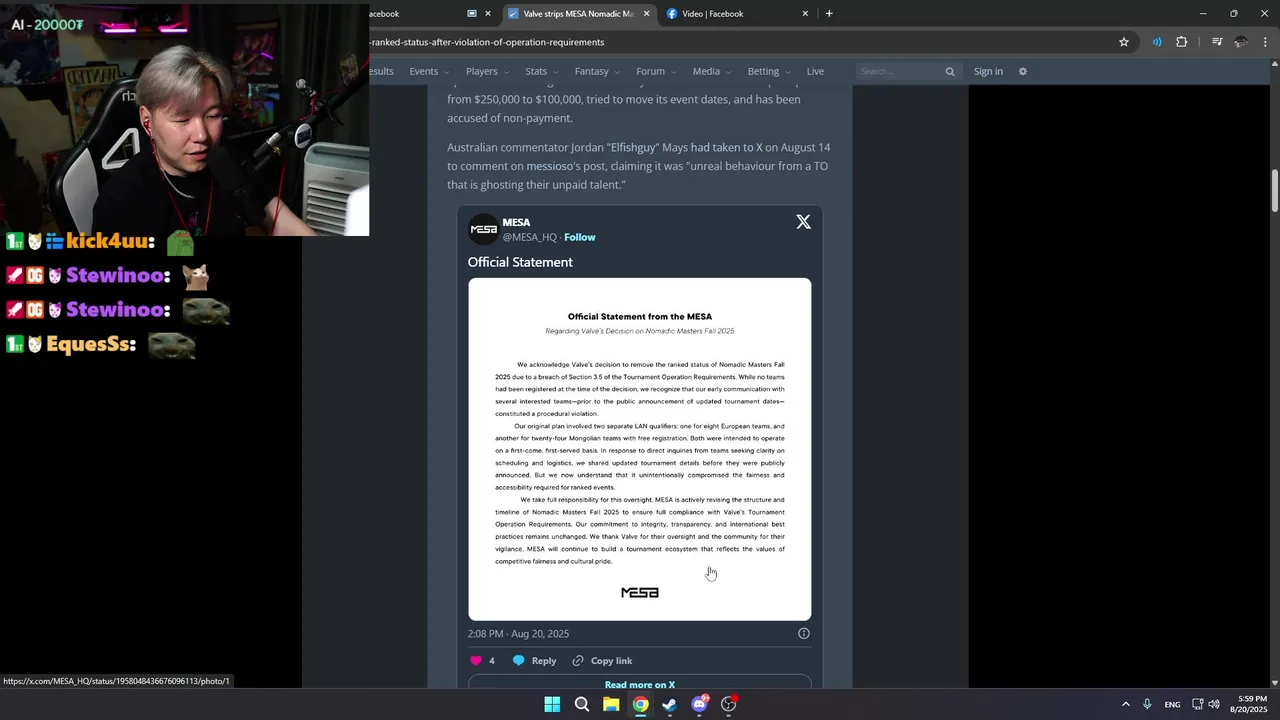1280x720 pixels.
Task: Click the microphone tray icon
Action: pos(1147,704)
